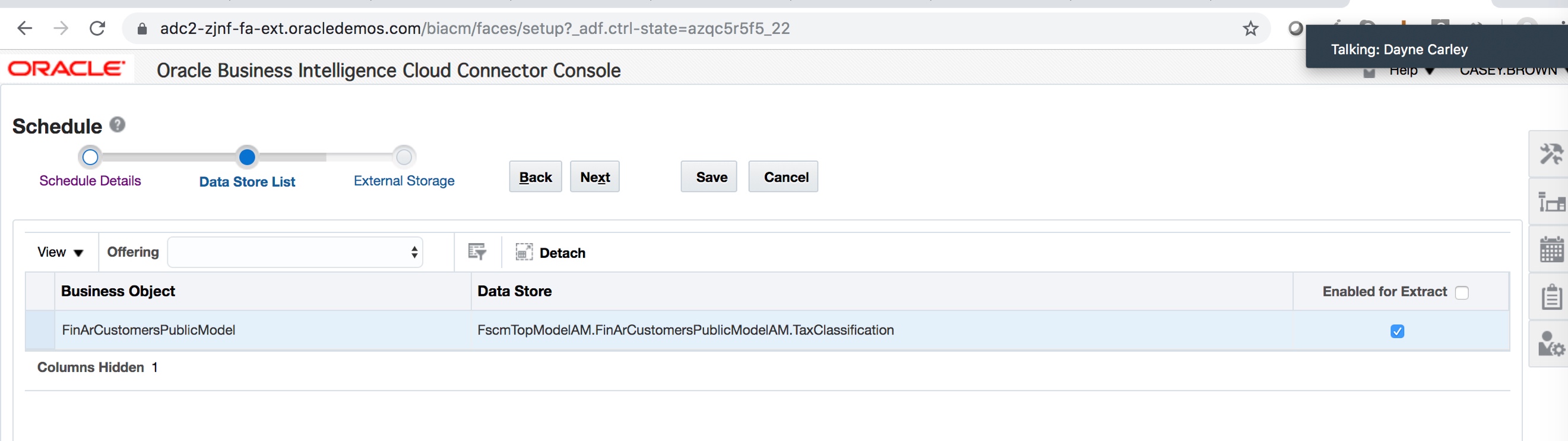
Task: Uncheck extract for the TaxClassification data store
Action: (1397, 330)
